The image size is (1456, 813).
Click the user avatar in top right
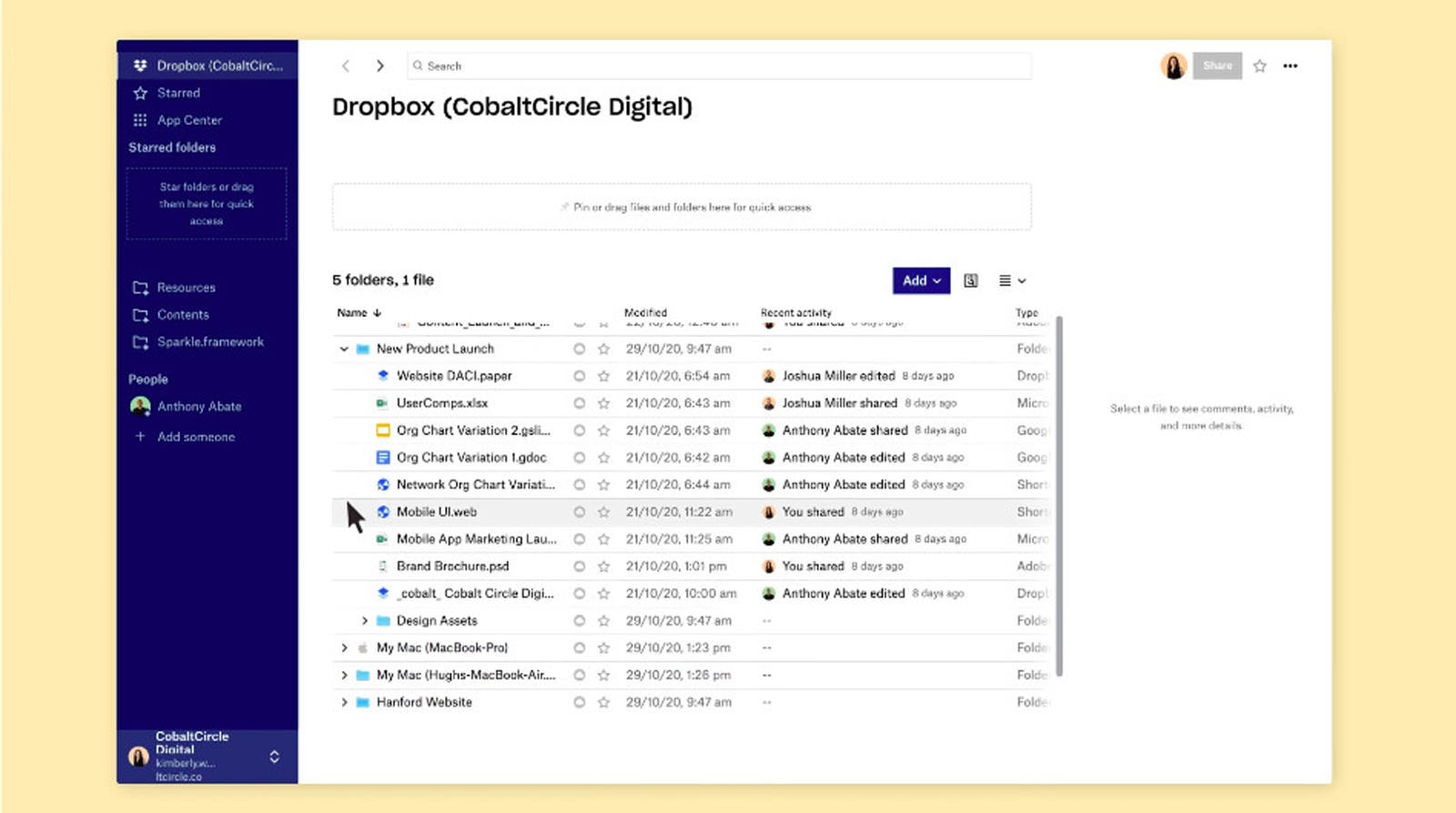1173,66
